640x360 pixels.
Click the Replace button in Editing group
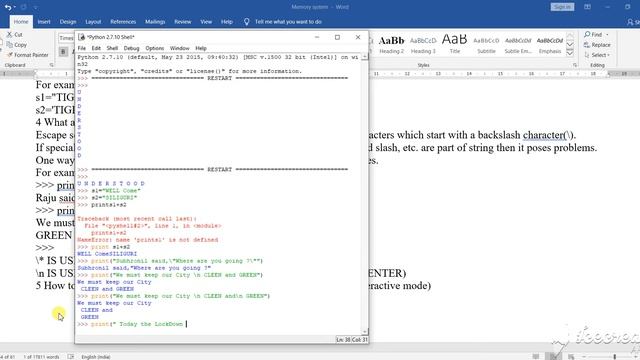point(597,45)
